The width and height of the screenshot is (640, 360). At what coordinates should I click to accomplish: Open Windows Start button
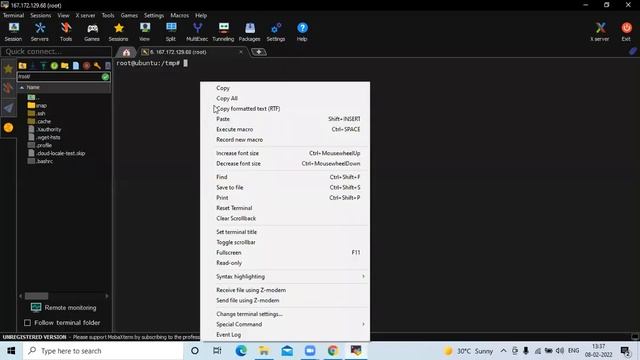(x=11, y=351)
